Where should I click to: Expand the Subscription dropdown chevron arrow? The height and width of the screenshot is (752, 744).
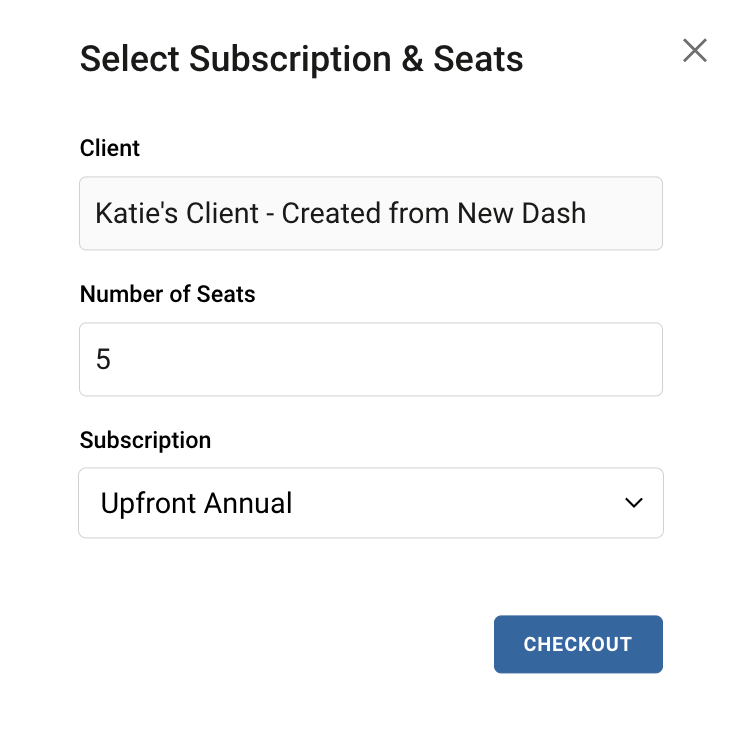(634, 503)
